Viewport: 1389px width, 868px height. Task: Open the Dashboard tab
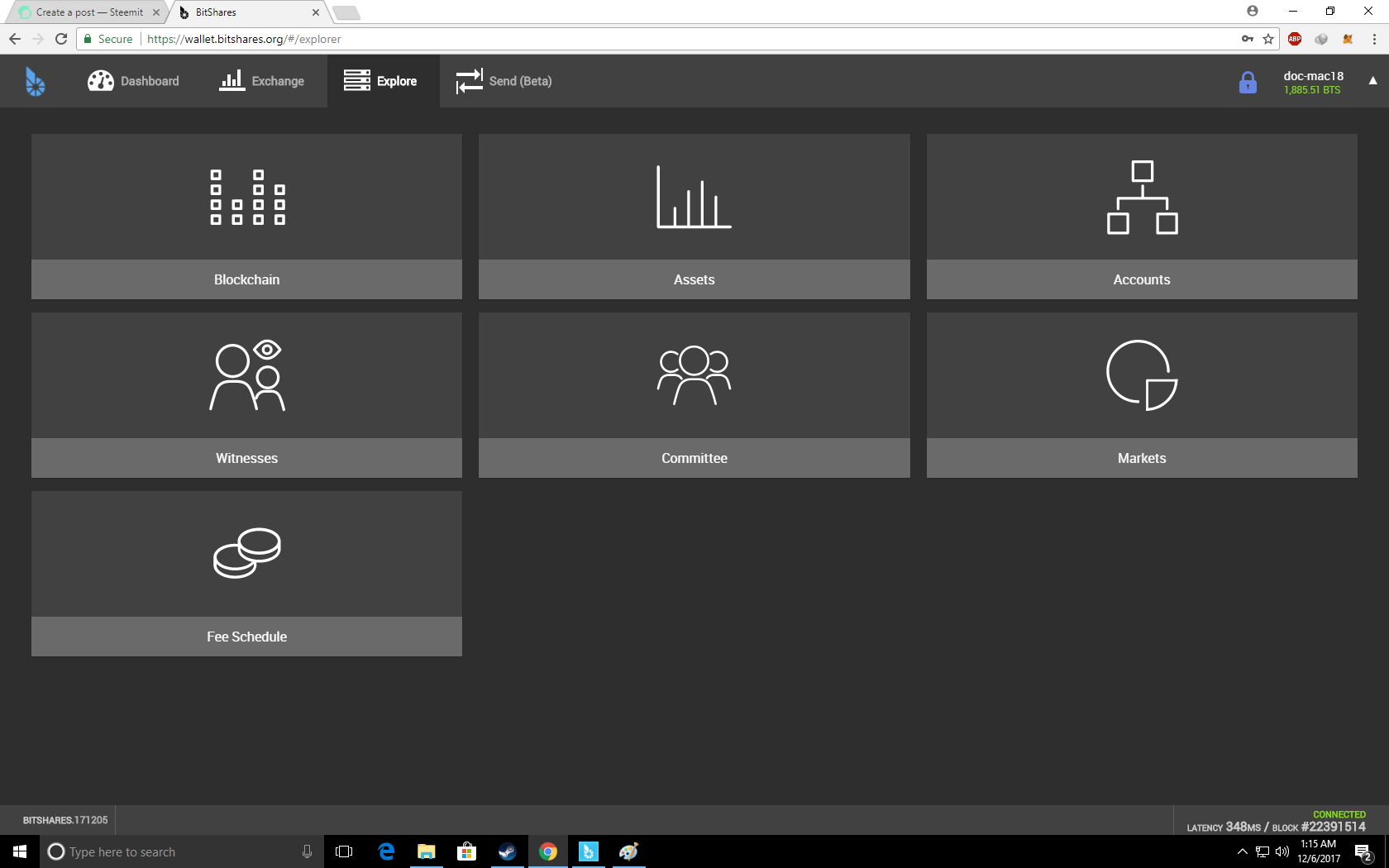pyautogui.click(x=133, y=81)
